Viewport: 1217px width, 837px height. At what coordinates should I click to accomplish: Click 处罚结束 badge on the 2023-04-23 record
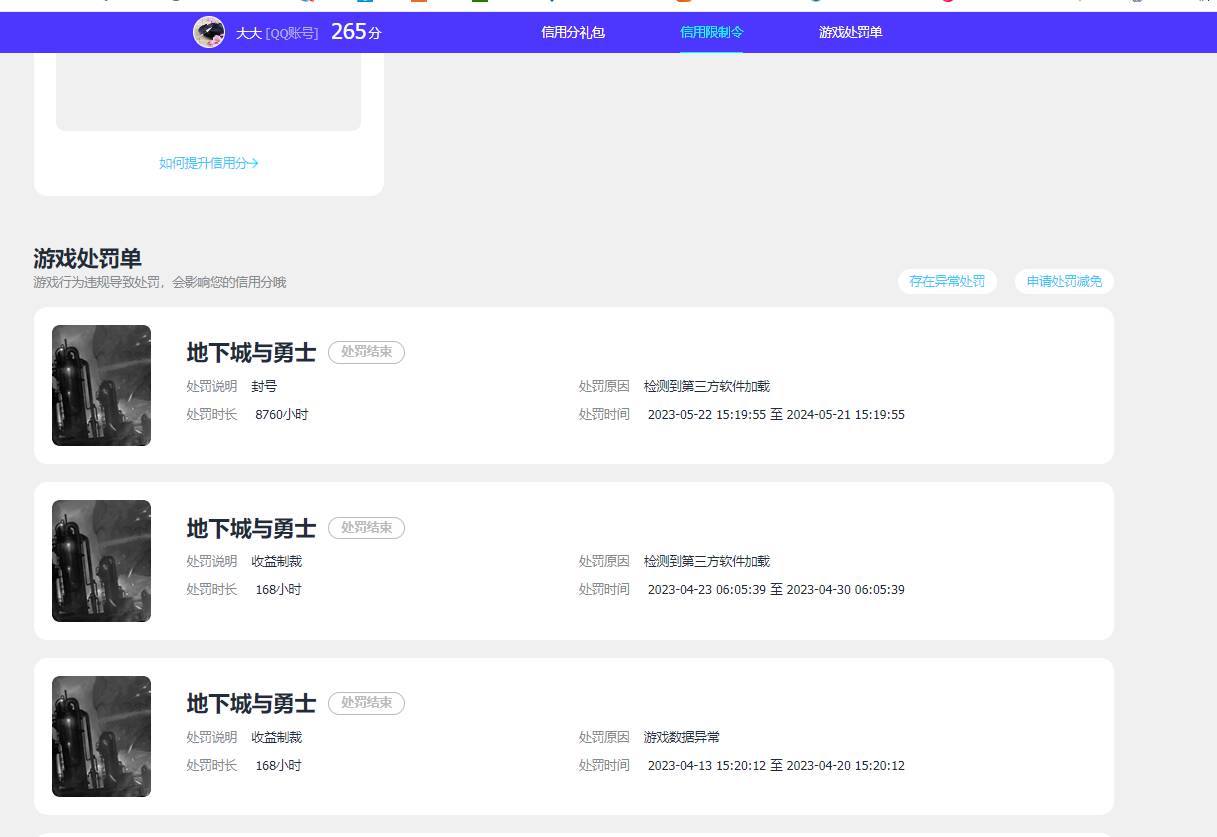pos(366,527)
